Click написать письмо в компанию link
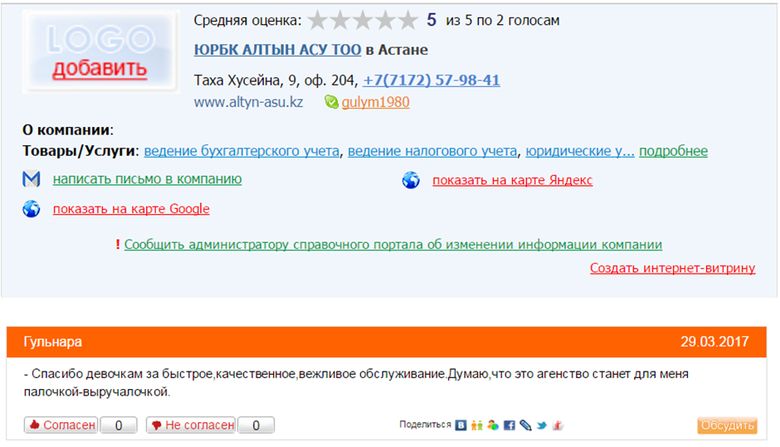The height and width of the screenshot is (447, 780). pyautogui.click(x=147, y=179)
